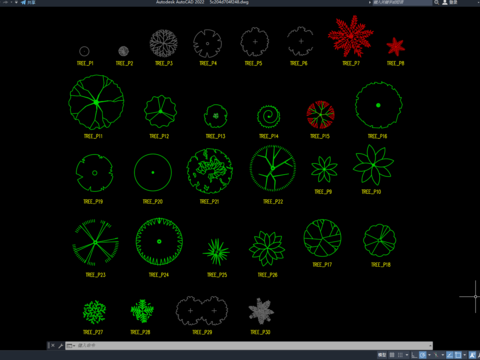Viewport: 480px width, 360px height.
Task: Select the TREE_P14 spiral tree symbol
Action: 269,116
